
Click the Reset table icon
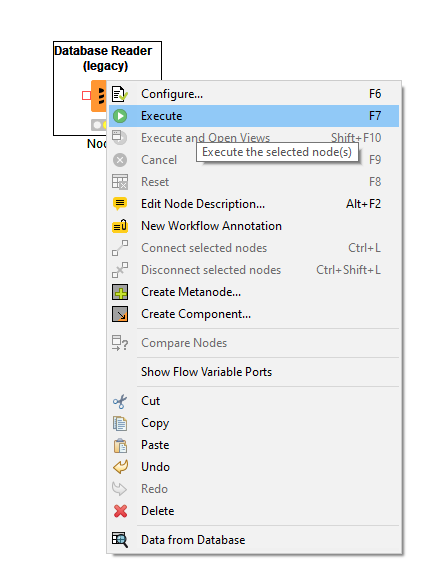tap(120, 182)
